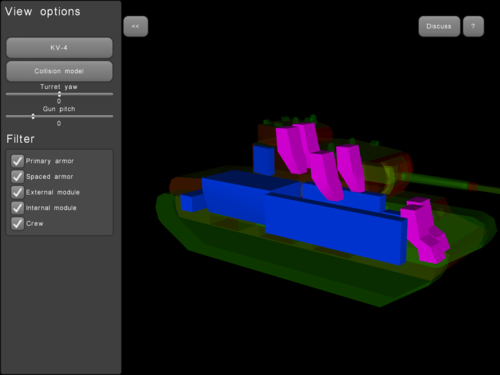Click right end of Turret yaw track
The height and width of the screenshot is (375, 500).
[x=111, y=94]
